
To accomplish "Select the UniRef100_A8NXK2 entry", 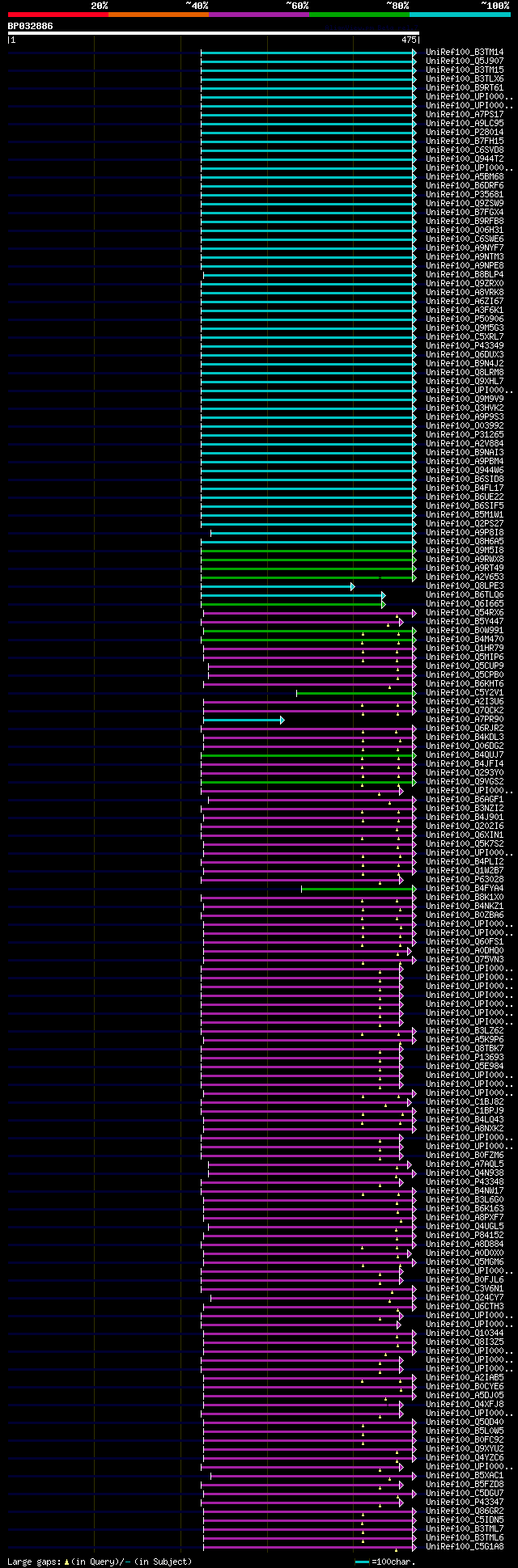I will coord(465,1128).
